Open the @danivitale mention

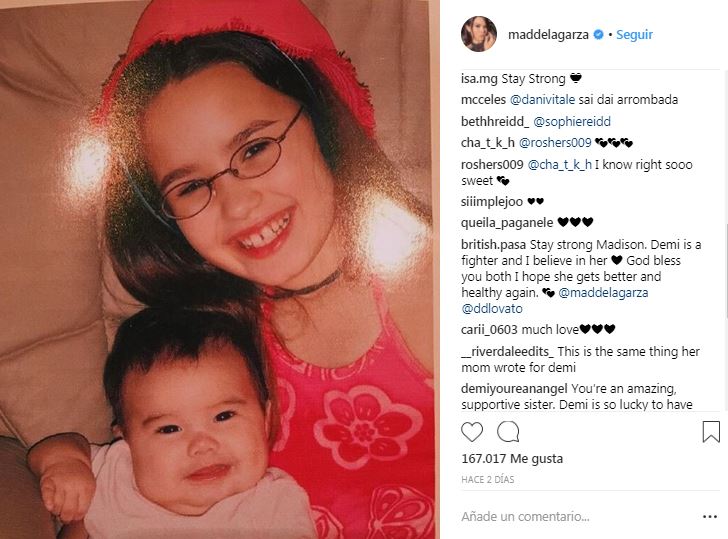tap(542, 99)
